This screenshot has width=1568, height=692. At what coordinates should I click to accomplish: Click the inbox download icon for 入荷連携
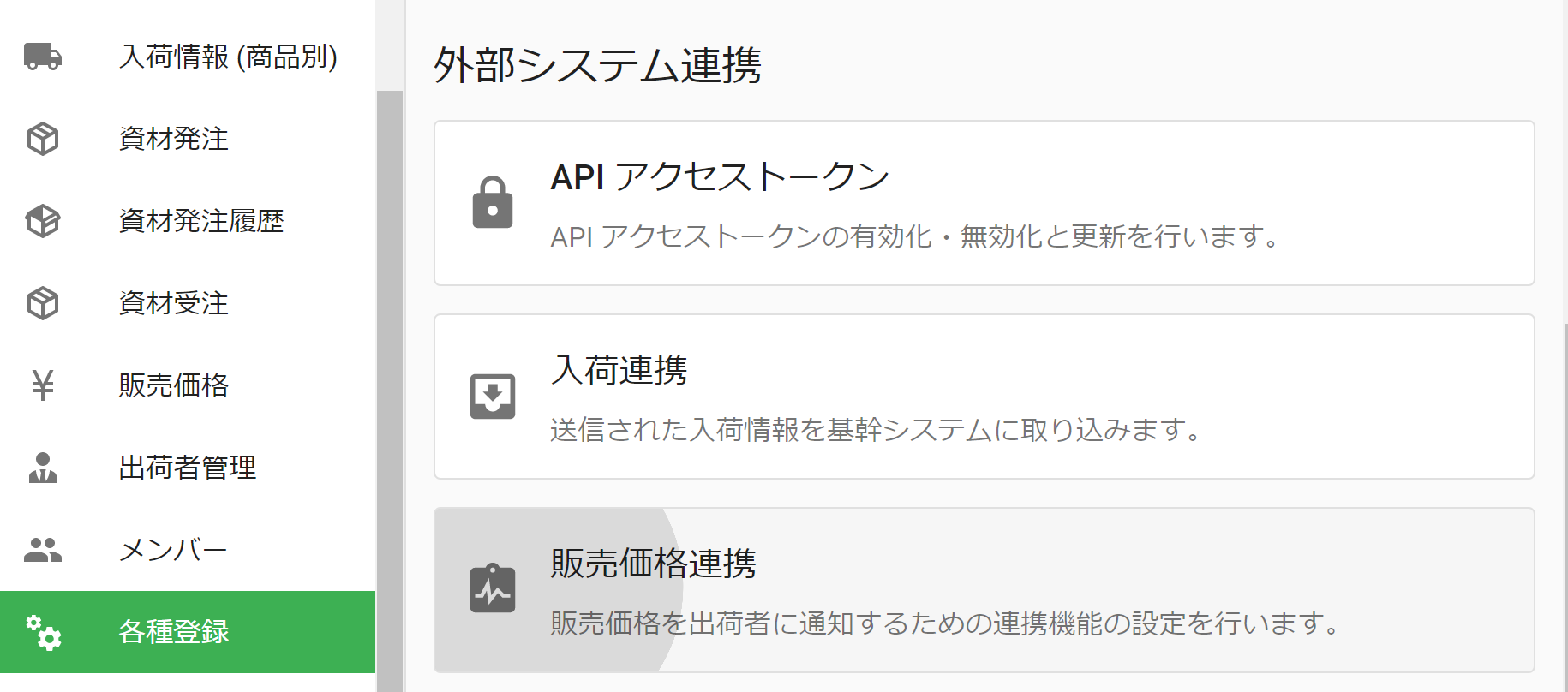[493, 397]
